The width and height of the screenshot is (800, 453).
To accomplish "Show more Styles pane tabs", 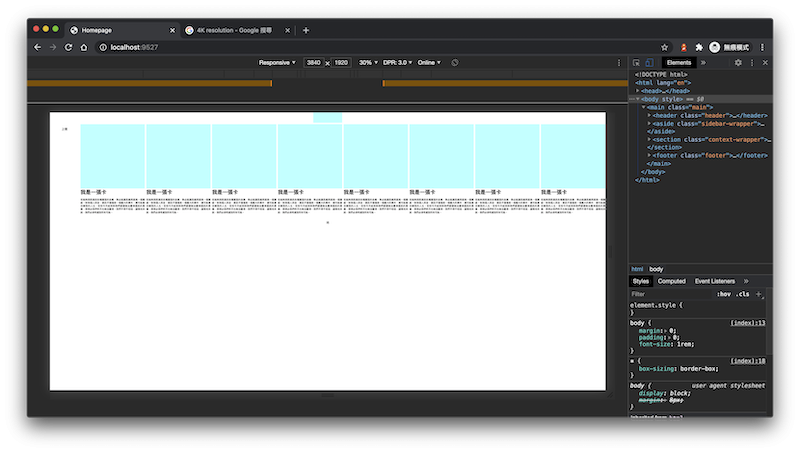I will coord(746,281).
